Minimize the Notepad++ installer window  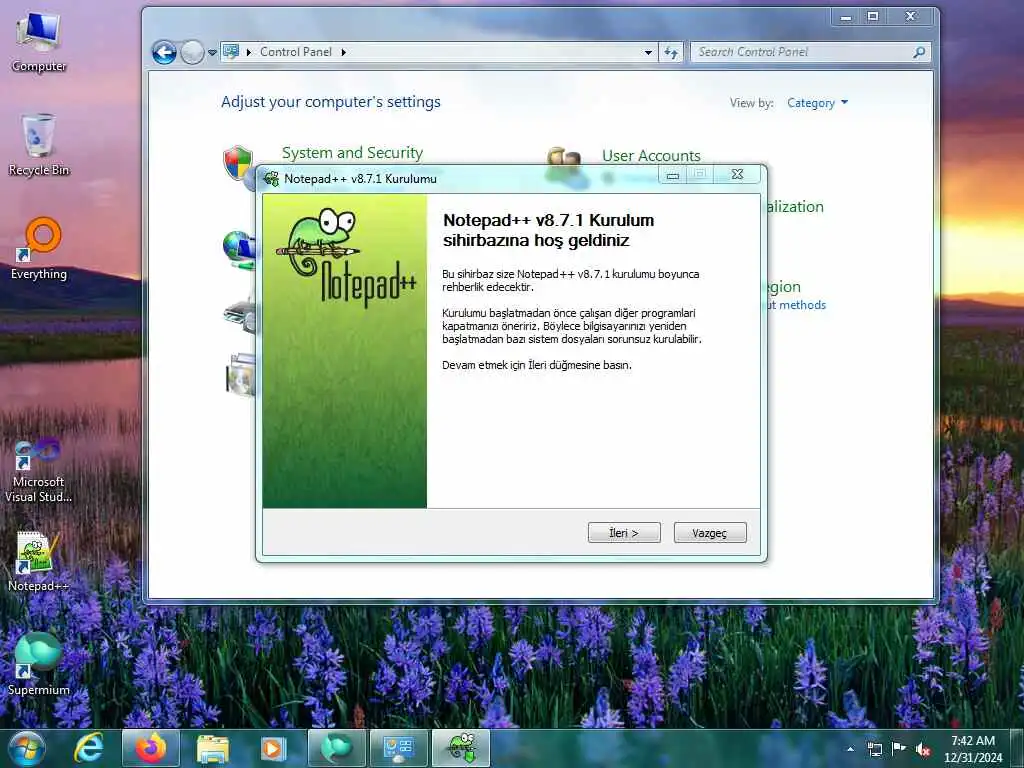pos(673,174)
